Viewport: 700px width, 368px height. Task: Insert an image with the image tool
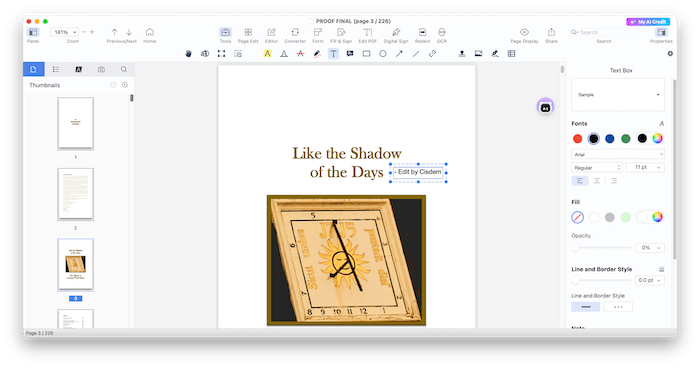[479, 54]
